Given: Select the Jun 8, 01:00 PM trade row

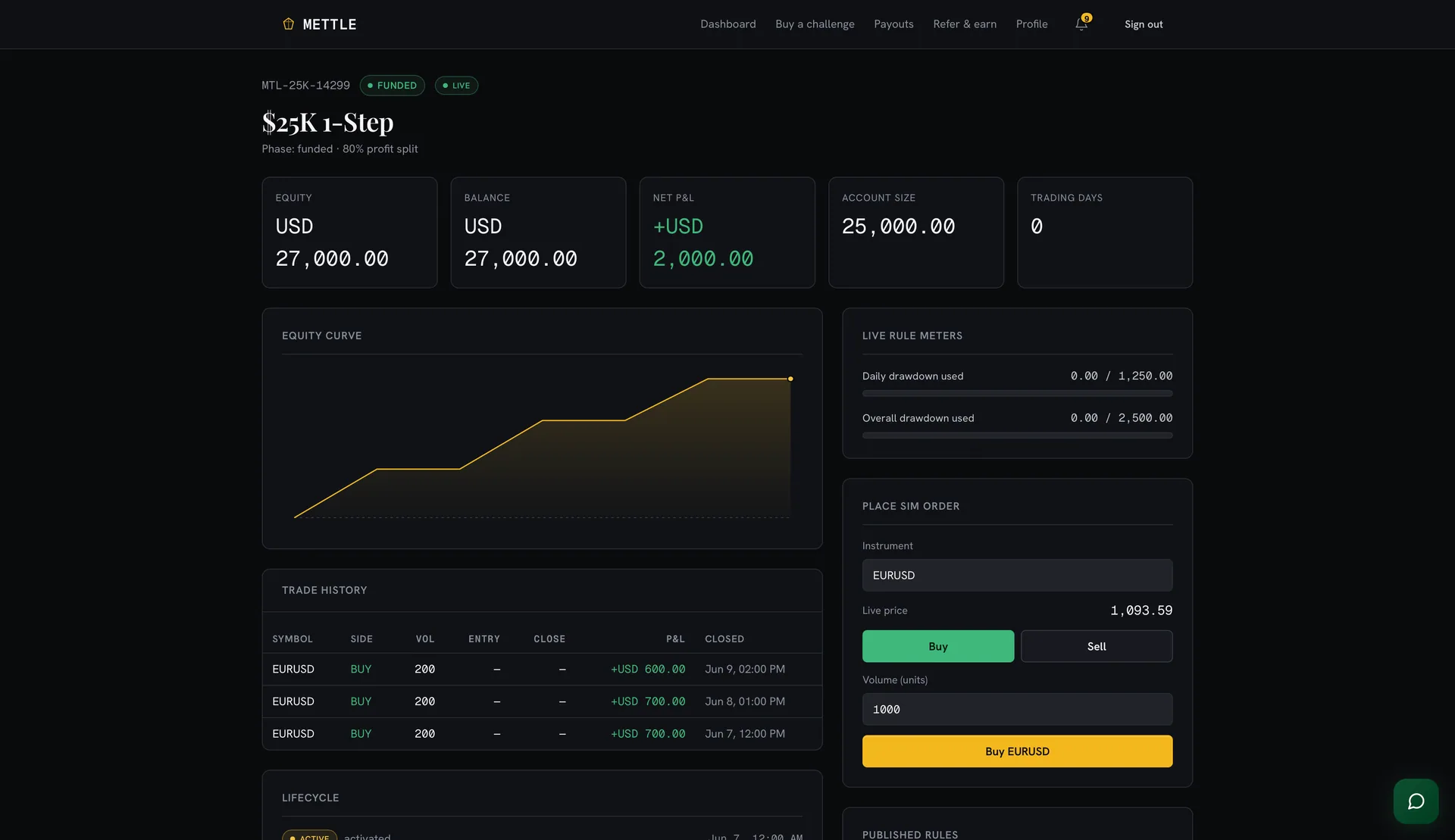Looking at the screenshot, I should click(542, 701).
